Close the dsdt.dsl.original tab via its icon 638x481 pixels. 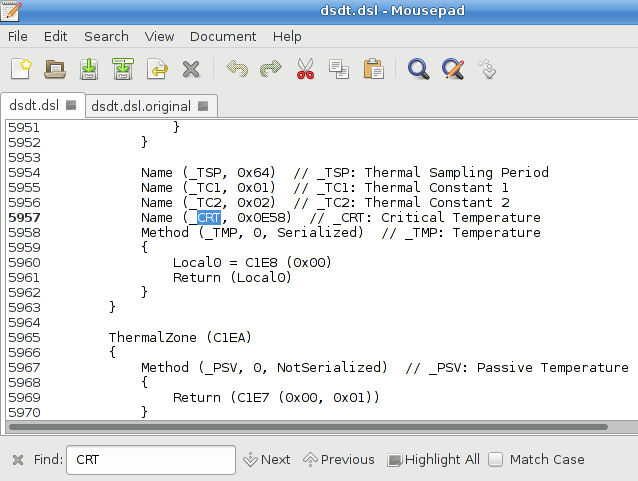click(x=203, y=106)
